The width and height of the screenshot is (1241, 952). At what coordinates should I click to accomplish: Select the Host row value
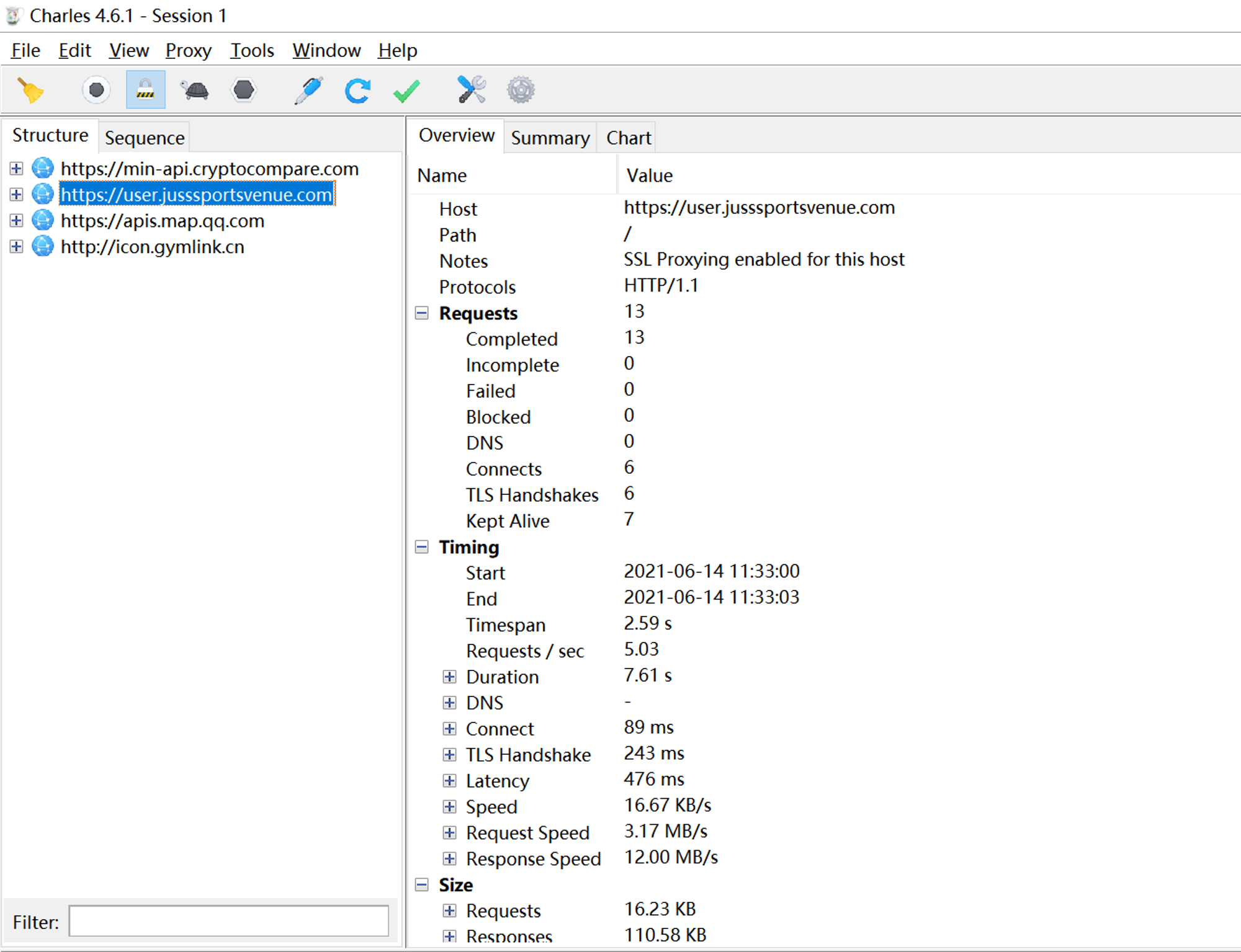pos(759,208)
